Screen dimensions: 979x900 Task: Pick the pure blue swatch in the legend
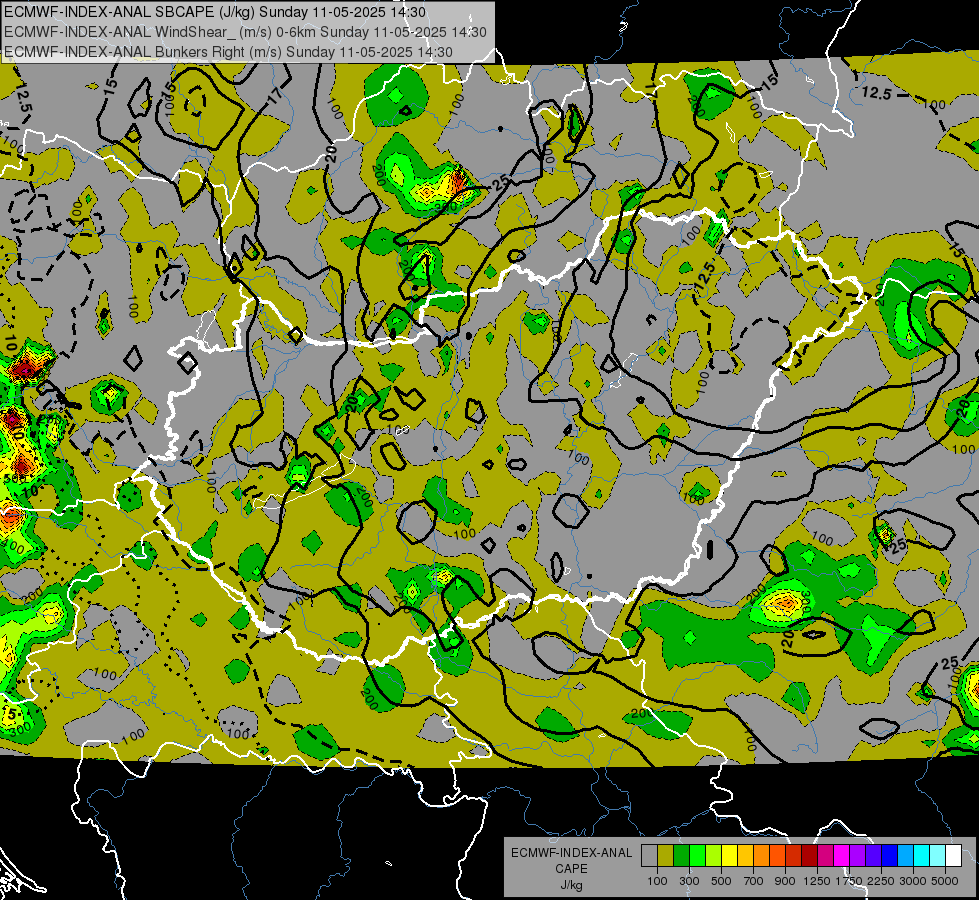[x=890, y=856]
